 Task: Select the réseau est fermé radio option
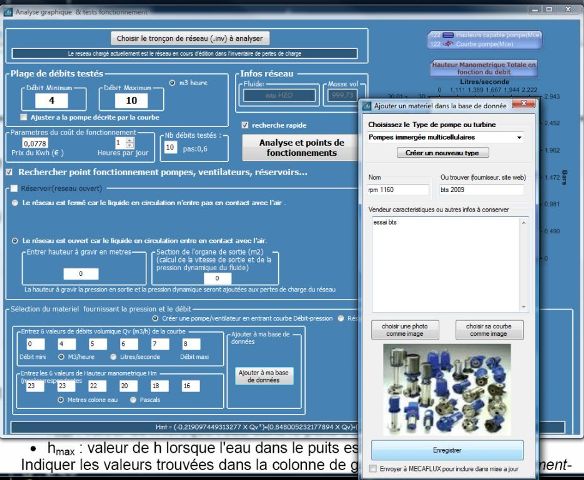pos(15,203)
